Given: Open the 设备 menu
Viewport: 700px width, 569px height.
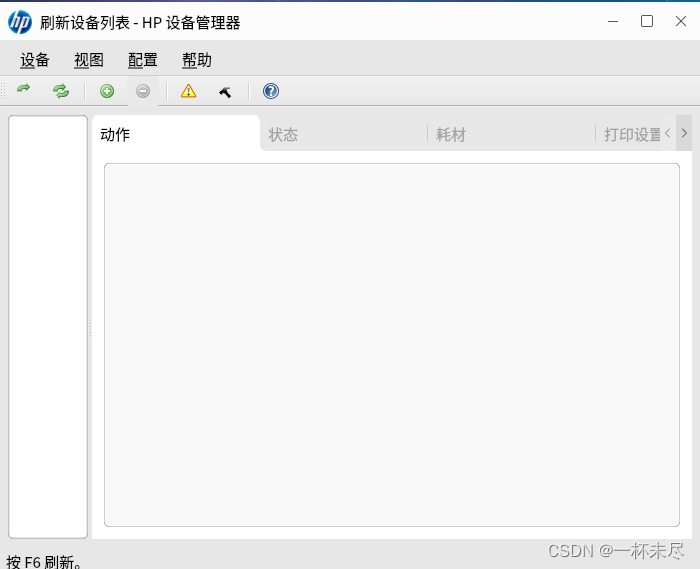Looking at the screenshot, I should (x=35, y=60).
